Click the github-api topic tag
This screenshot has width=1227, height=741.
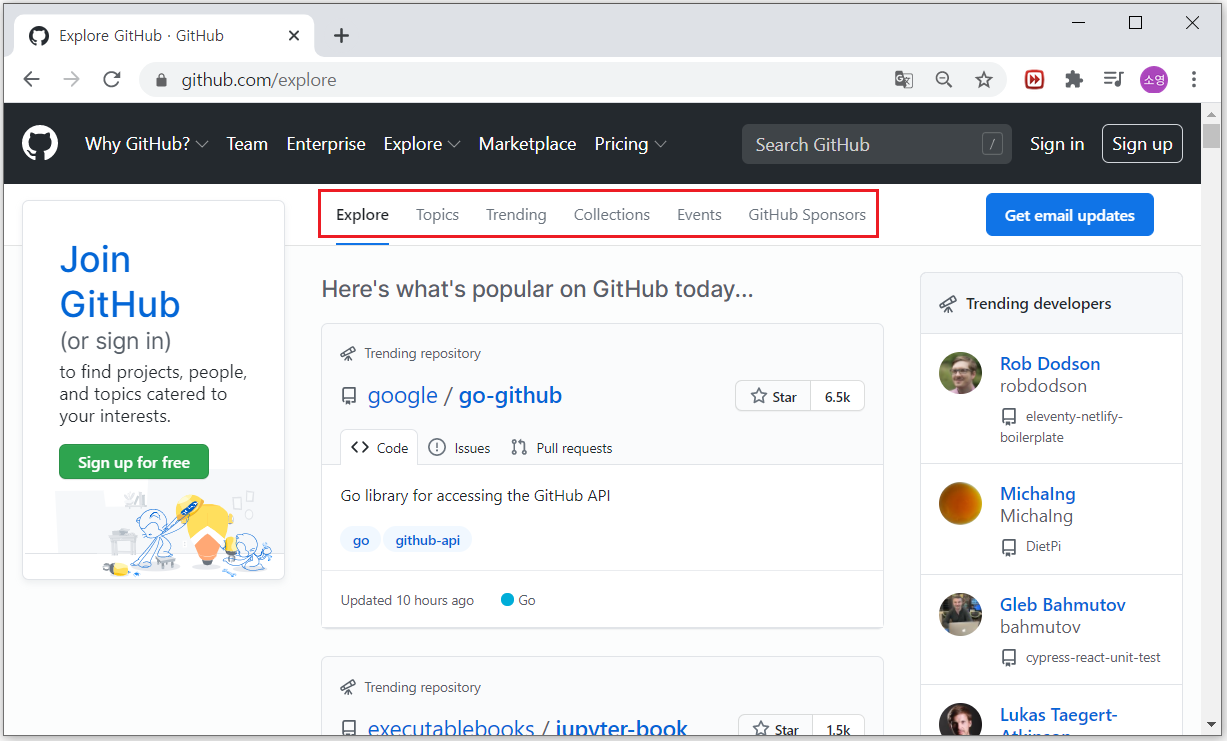click(x=427, y=540)
